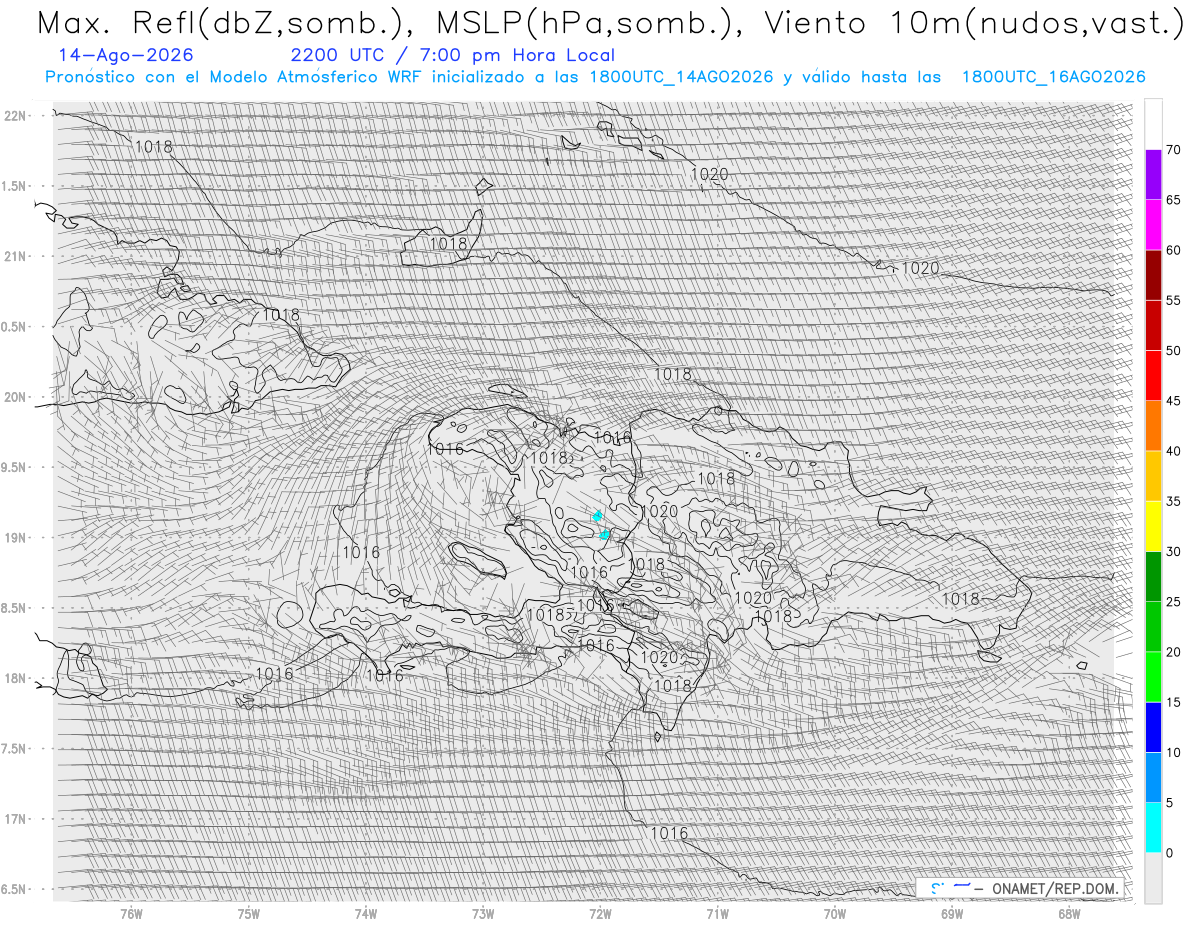Click the longitude axis label '75W'
This screenshot has height=927, width=1200.
pos(248,913)
